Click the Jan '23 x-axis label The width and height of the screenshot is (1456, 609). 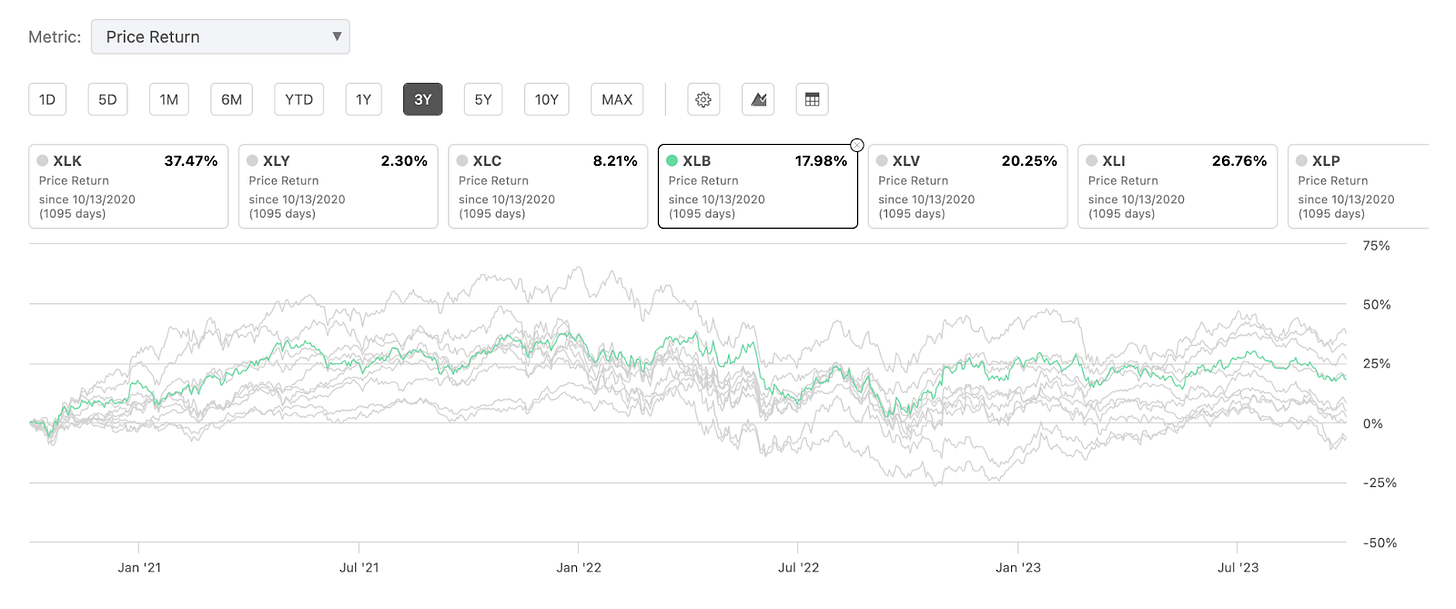tap(1018, 568)
